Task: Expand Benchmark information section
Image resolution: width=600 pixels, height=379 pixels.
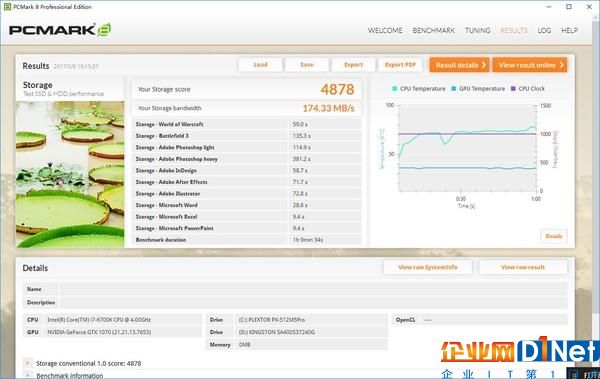Action: pos(27,375)
